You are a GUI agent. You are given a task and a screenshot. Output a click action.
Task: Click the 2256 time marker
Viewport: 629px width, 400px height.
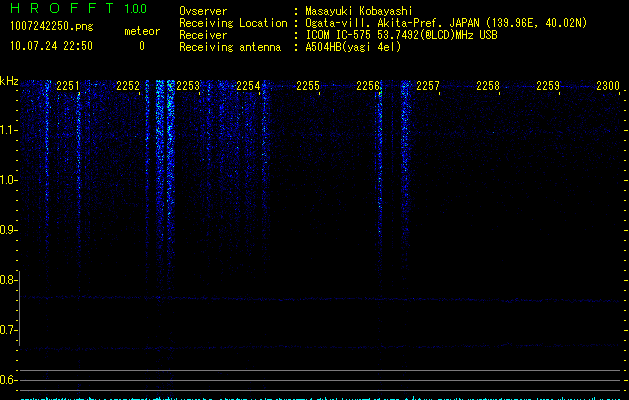[368, 86]
